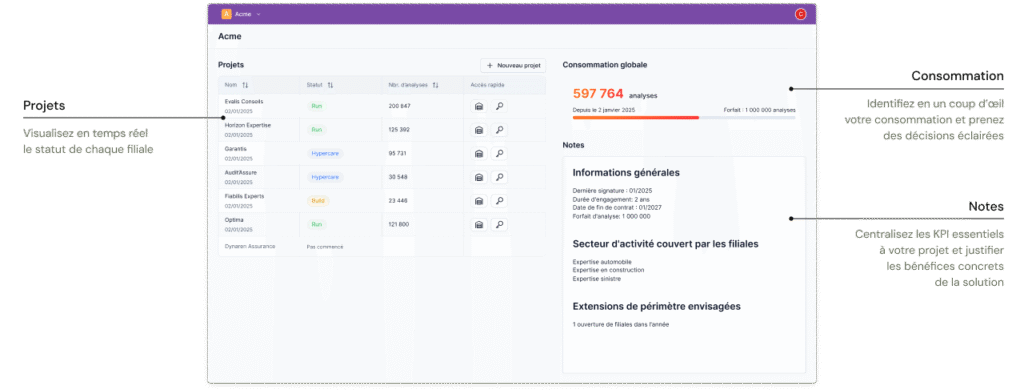Open the building icon for Fiabilis Experts

click(x=479, y=201)
